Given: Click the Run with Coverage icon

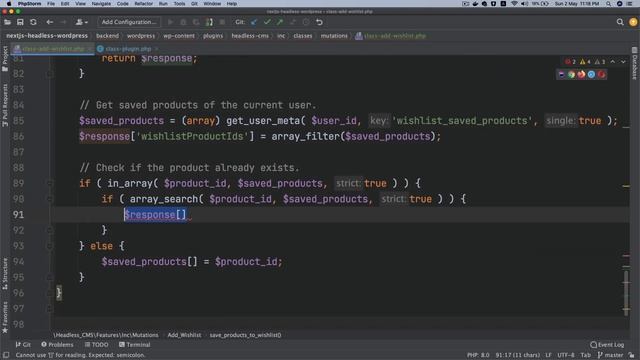Looking at the screenshot, I should click(x=196, y=22).
